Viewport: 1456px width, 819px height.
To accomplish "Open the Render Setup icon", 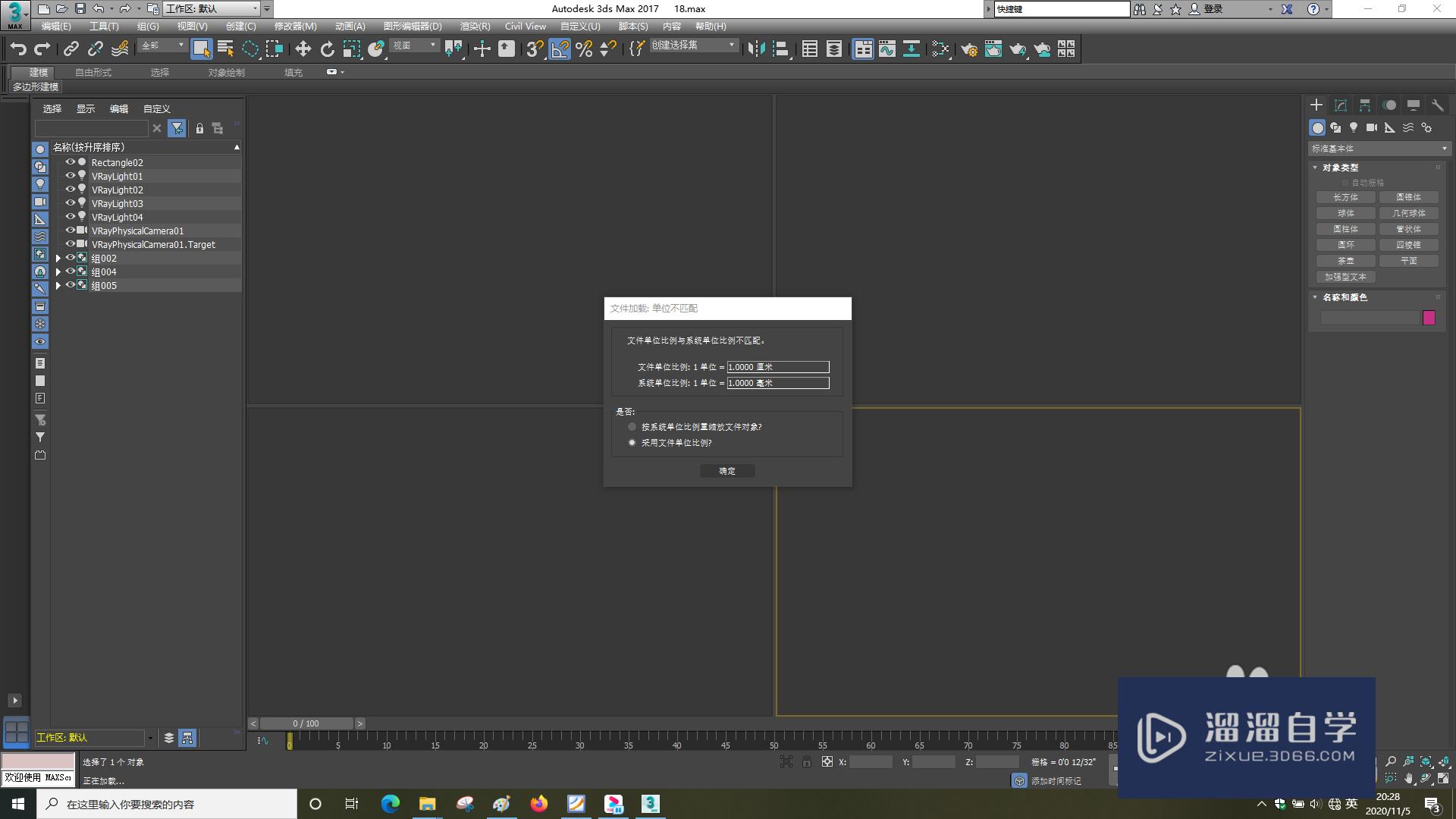I will [x=969, y=49].
